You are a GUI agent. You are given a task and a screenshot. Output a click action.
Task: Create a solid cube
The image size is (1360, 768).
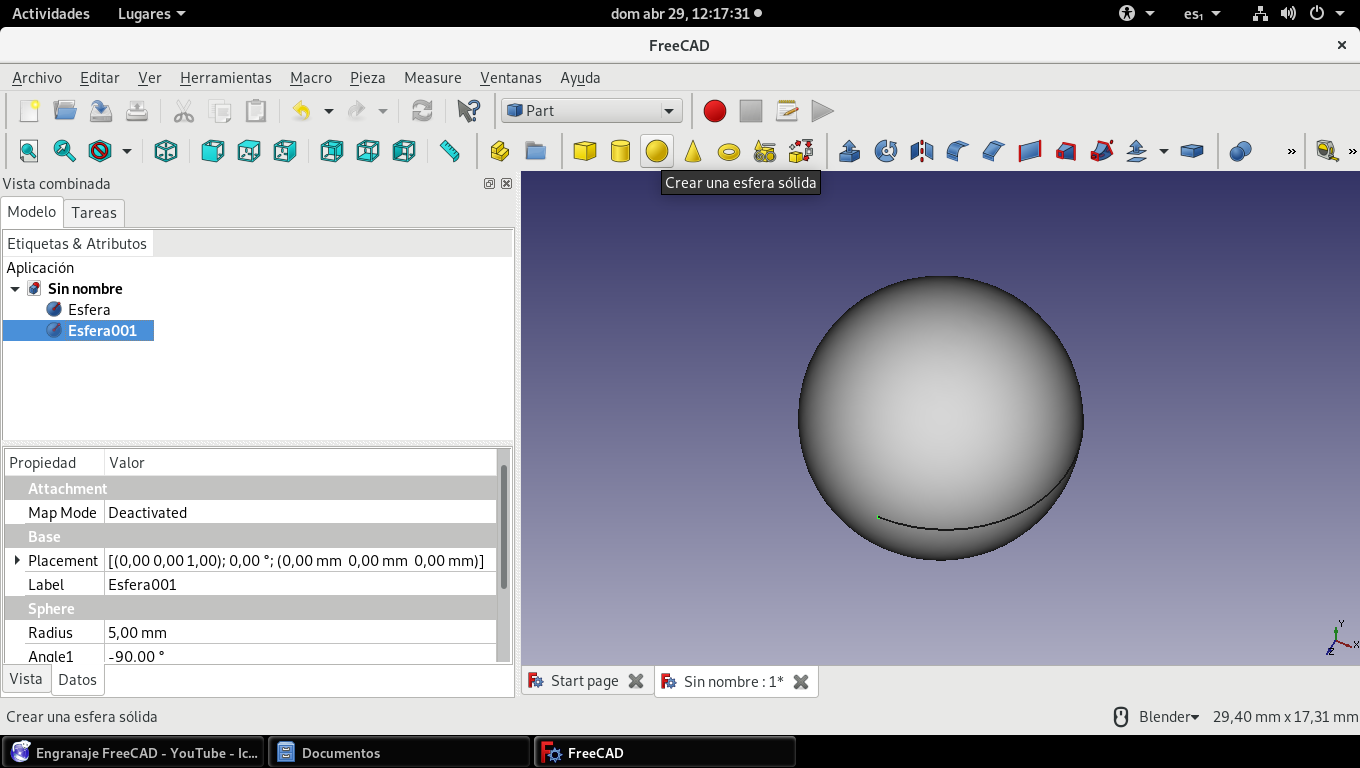click(x=585, y=151)
